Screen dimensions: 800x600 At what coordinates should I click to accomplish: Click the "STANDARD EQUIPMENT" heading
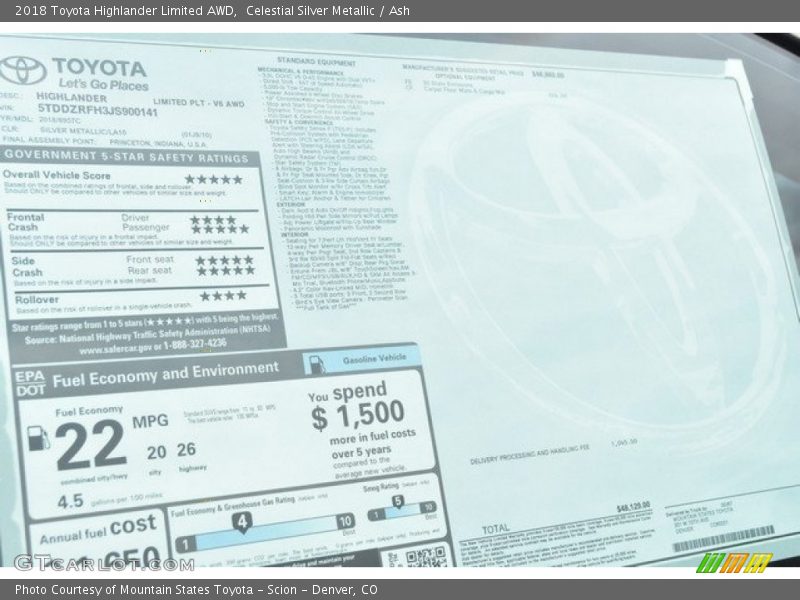click(316, 62)
